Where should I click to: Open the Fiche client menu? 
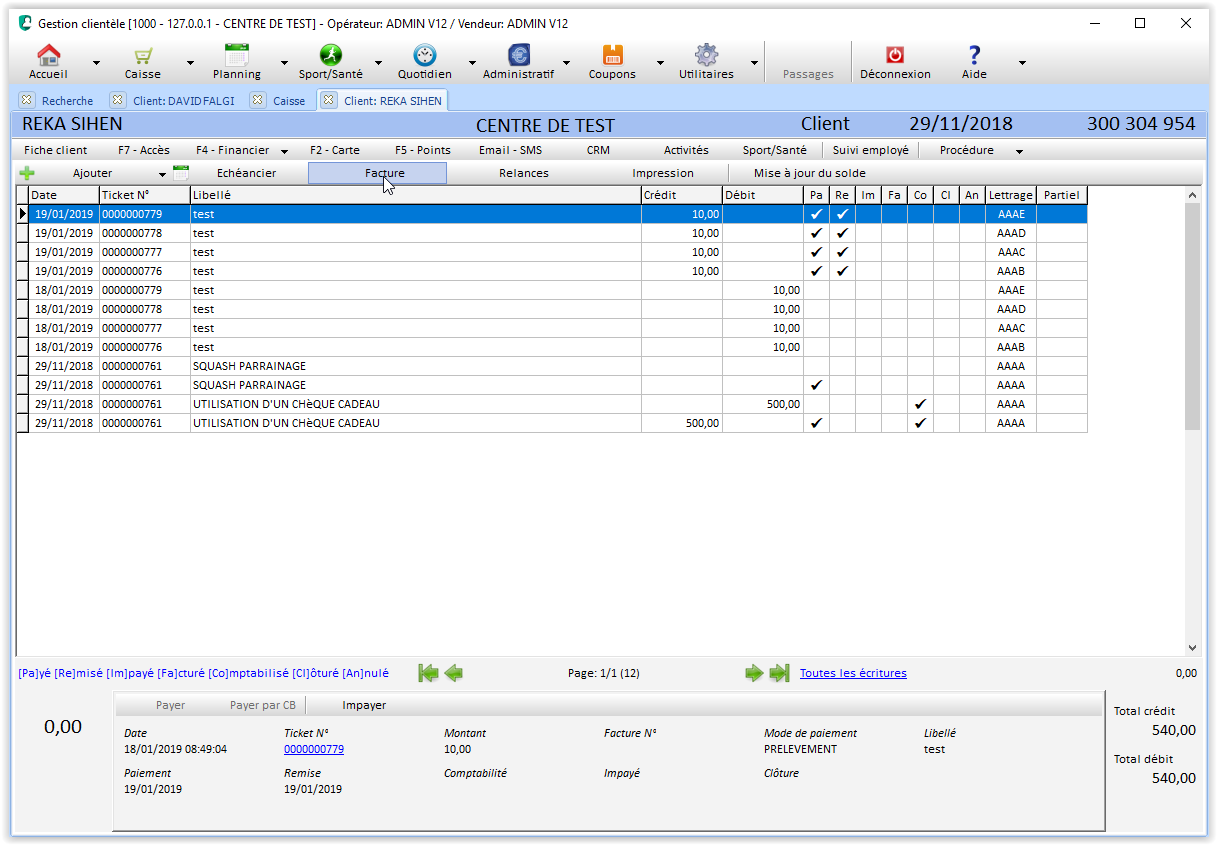[56, 150]
